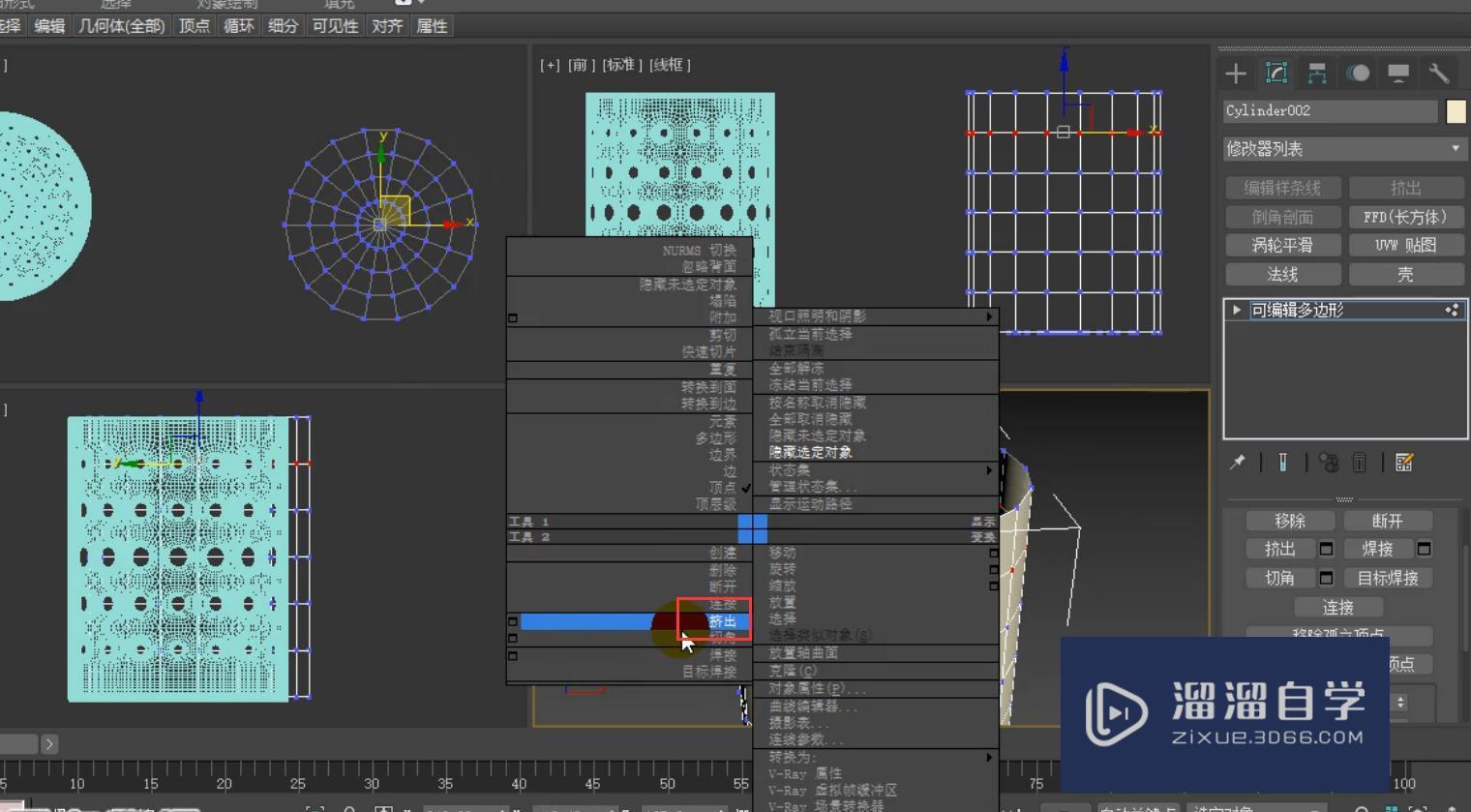
Task: Open 缩放 settings box in quad menu
Action: pos(993,586)
